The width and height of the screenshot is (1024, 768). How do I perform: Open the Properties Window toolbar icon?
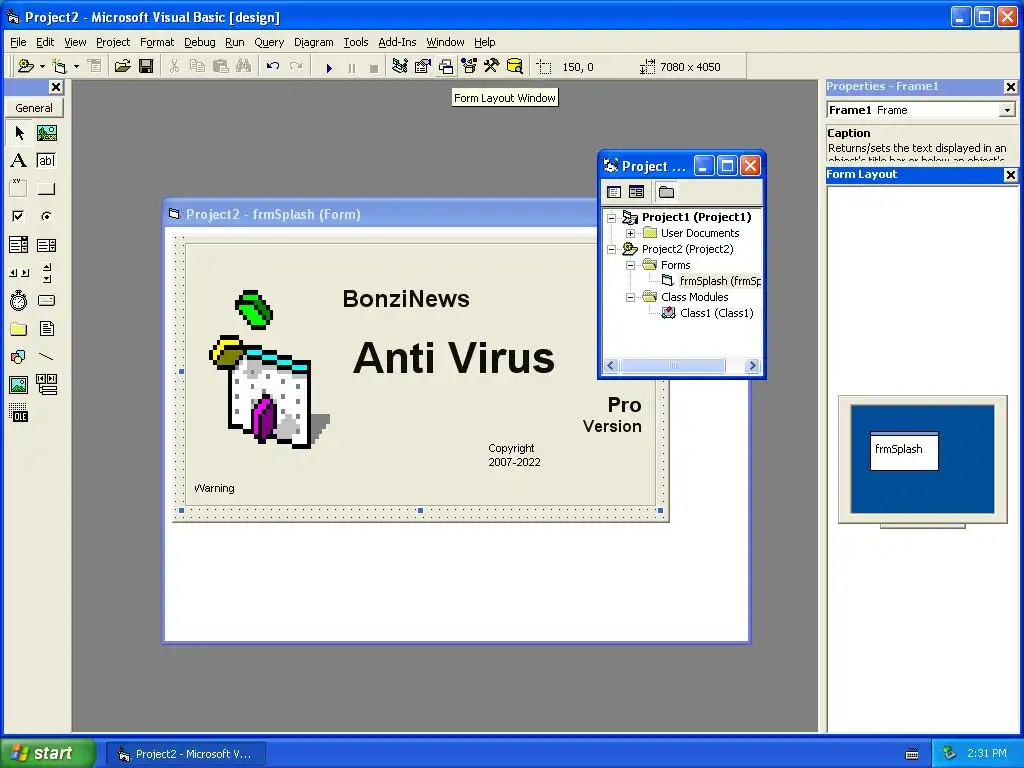point(423,66)
